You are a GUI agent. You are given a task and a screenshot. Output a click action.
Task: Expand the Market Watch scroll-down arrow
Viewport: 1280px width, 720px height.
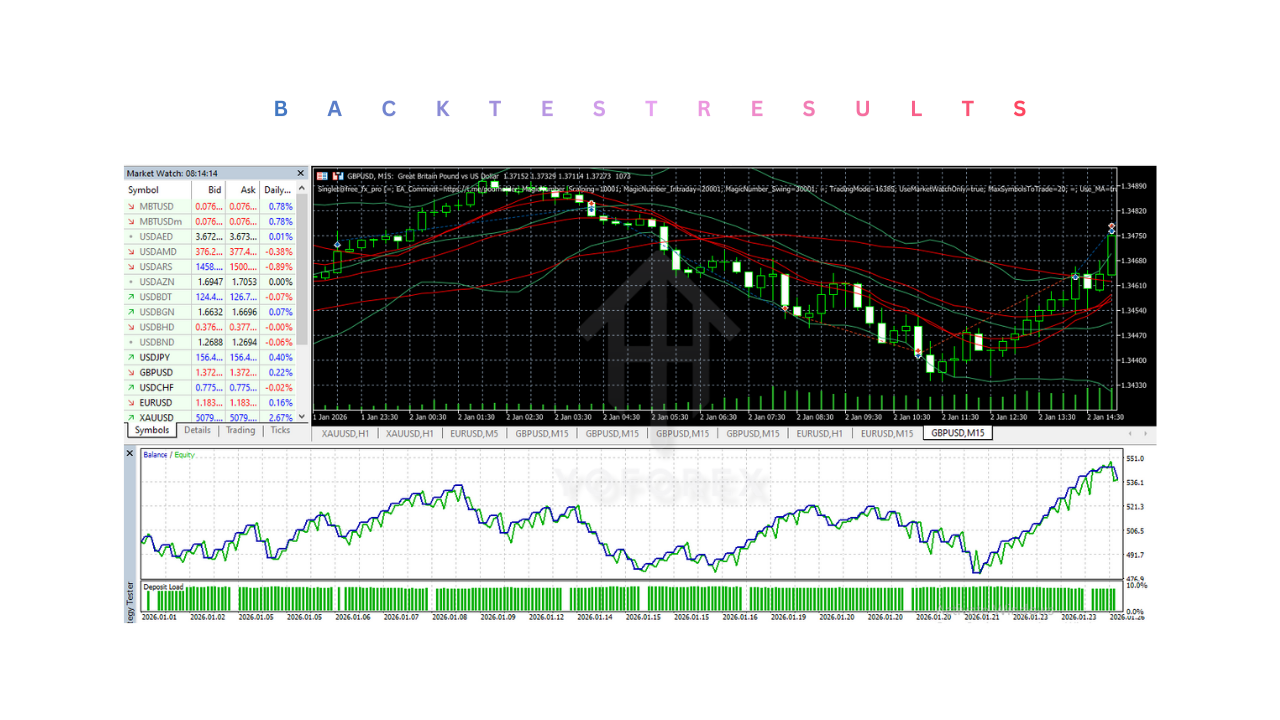(x=302, y=417)
